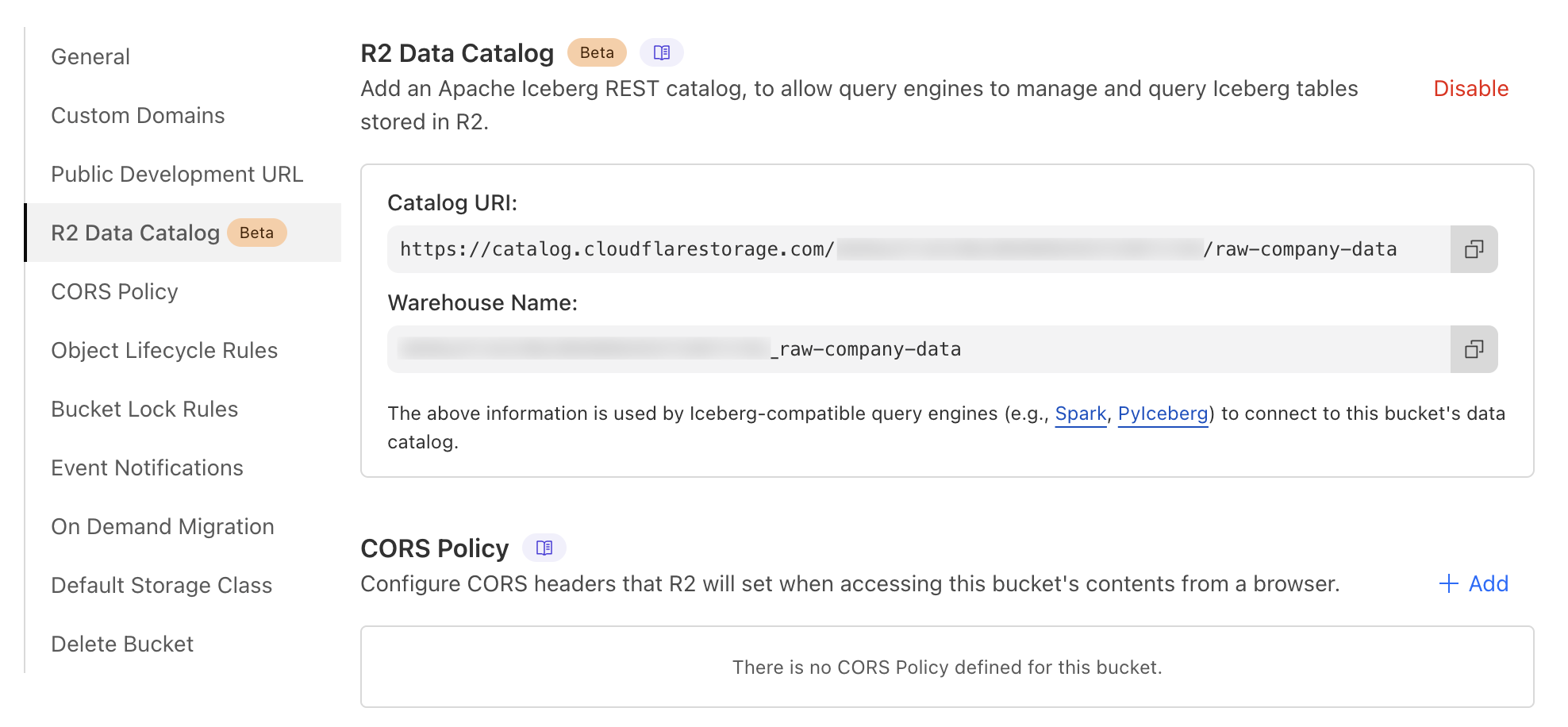The height and width of the screenshot is (727, 1568).
Task: Select On Demand Migration
Action: pos(162,526)
